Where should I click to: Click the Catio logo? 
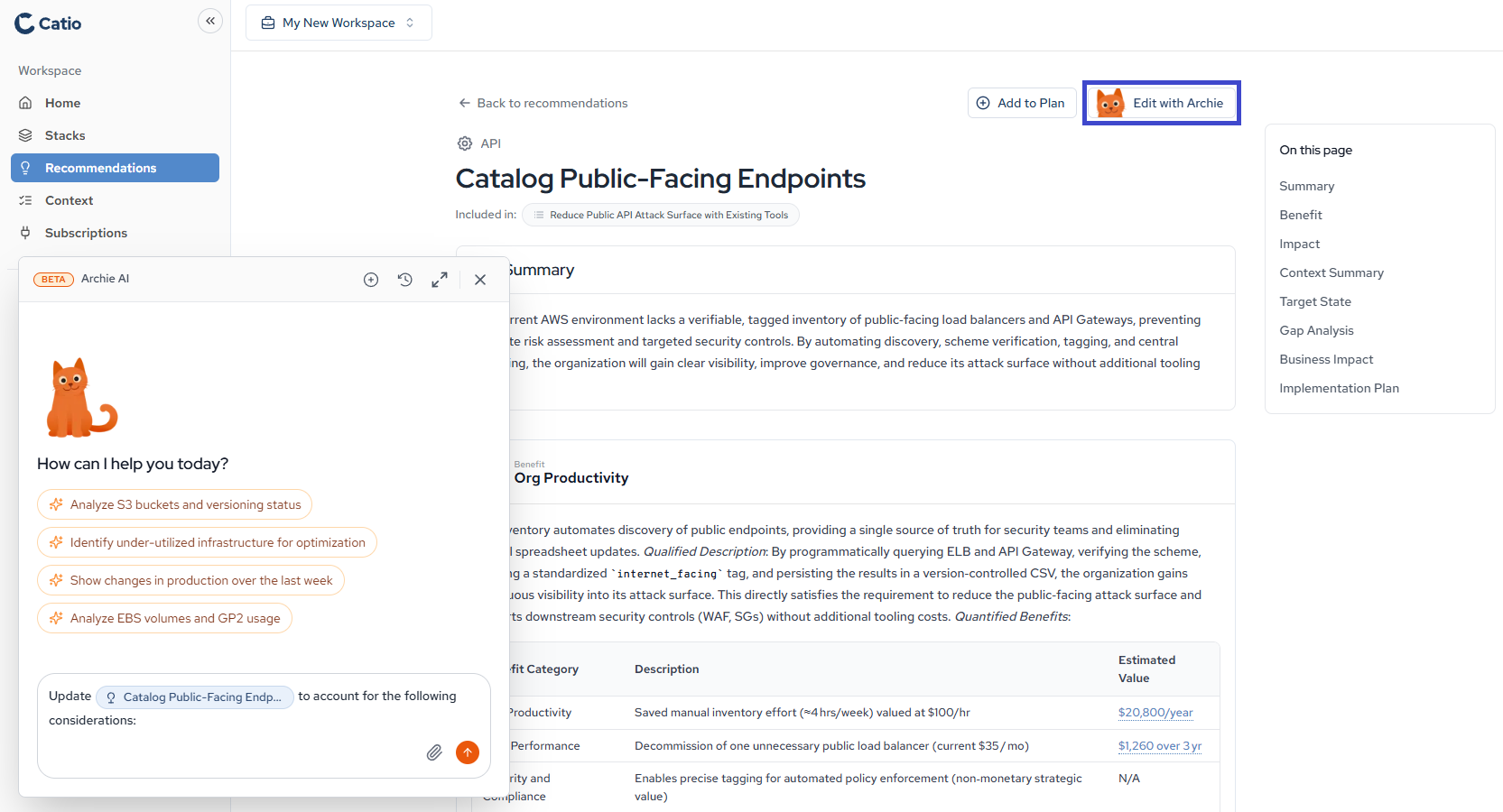click(x=48, y=23)
